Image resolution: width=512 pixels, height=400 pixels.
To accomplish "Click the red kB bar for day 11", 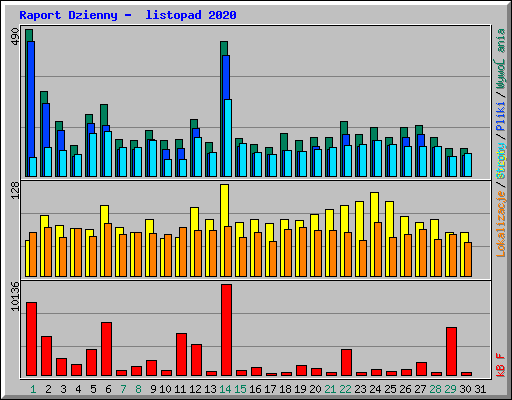I will [181, 355].
